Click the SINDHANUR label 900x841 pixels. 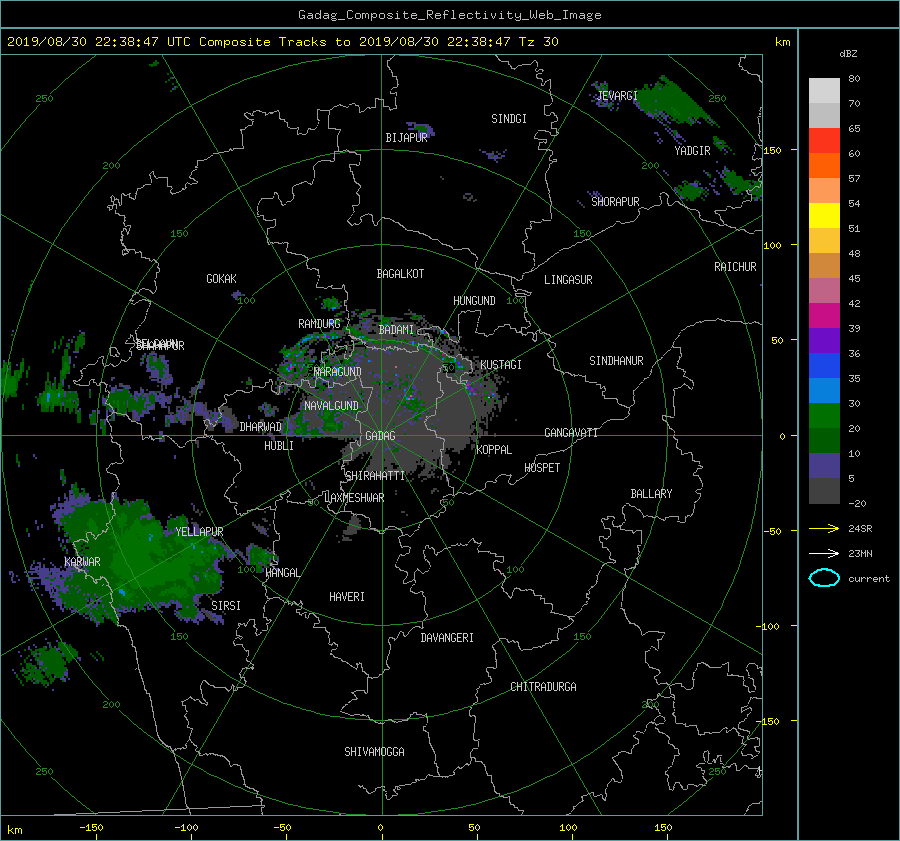[x=616, y=361]
